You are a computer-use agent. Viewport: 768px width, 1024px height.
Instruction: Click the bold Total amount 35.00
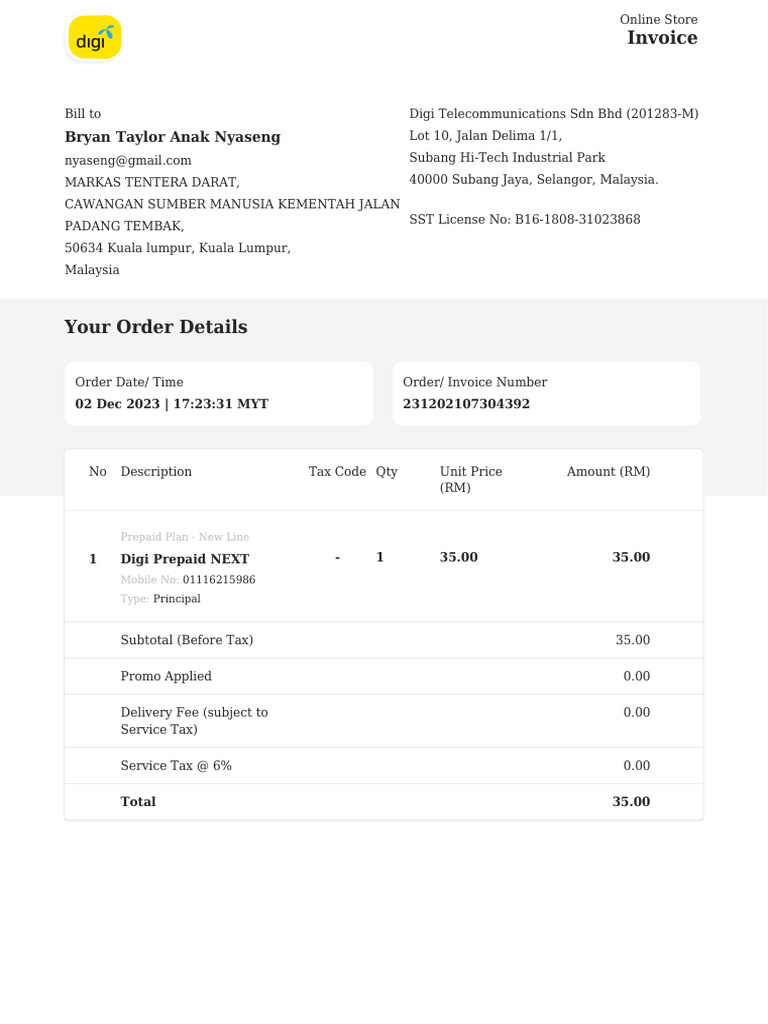coord(631,802)
